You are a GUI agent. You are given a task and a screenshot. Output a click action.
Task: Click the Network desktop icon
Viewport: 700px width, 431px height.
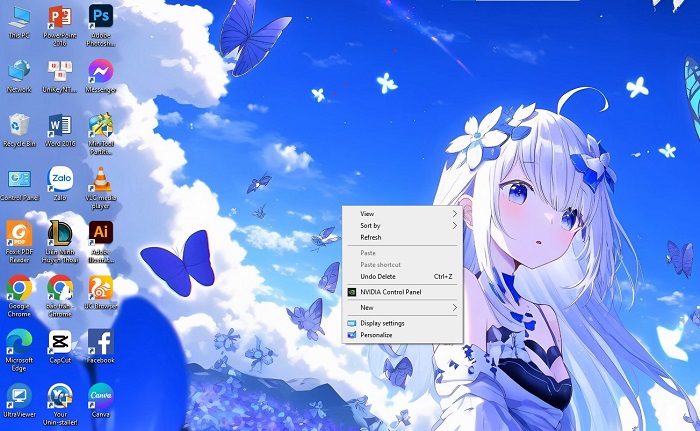click(x=19, y=76)
